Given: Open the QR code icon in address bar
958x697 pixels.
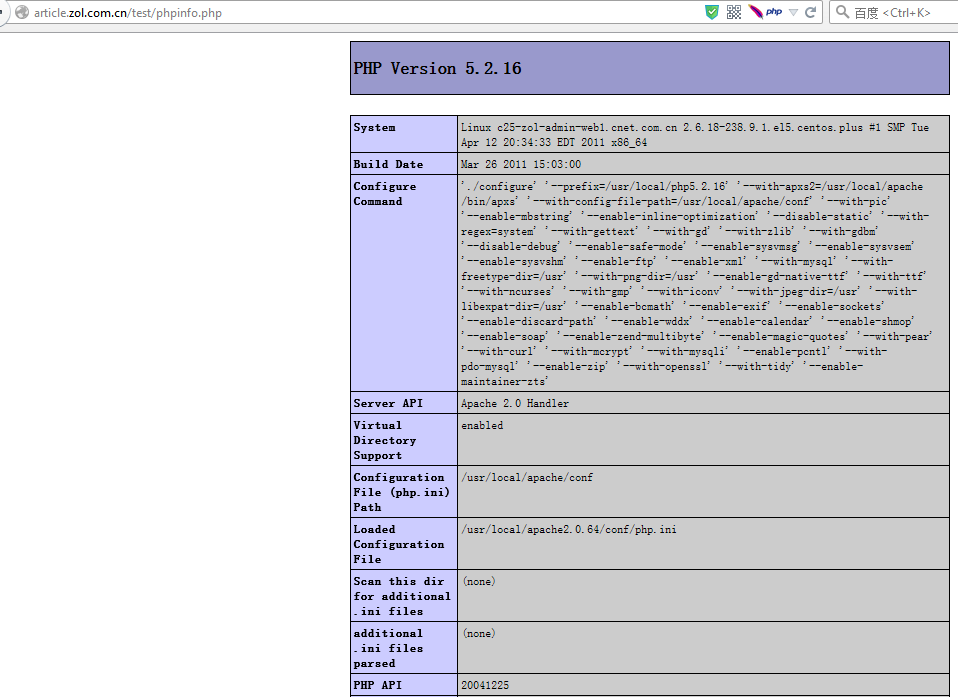Looking at the screenshot, I should [734, 12].
